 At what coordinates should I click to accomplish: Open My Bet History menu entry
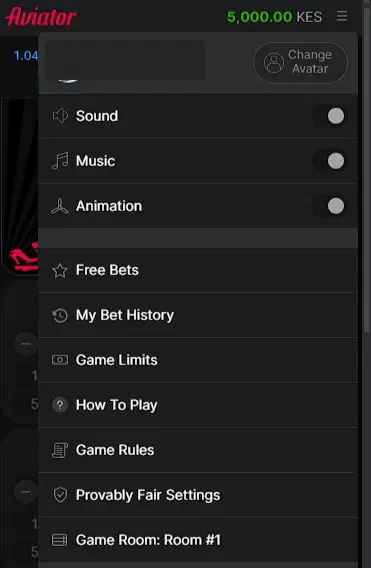point(198,315)
